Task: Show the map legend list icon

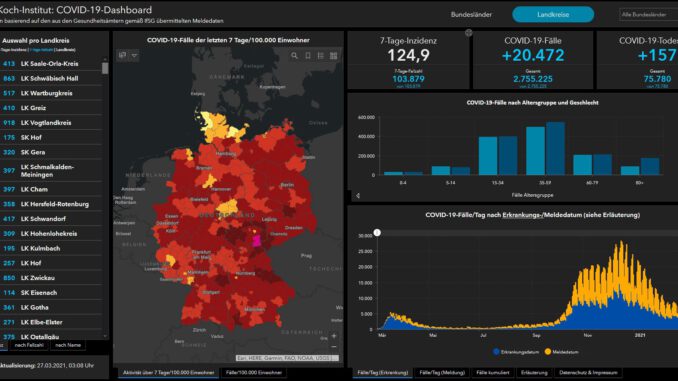Action: point(320,56)
